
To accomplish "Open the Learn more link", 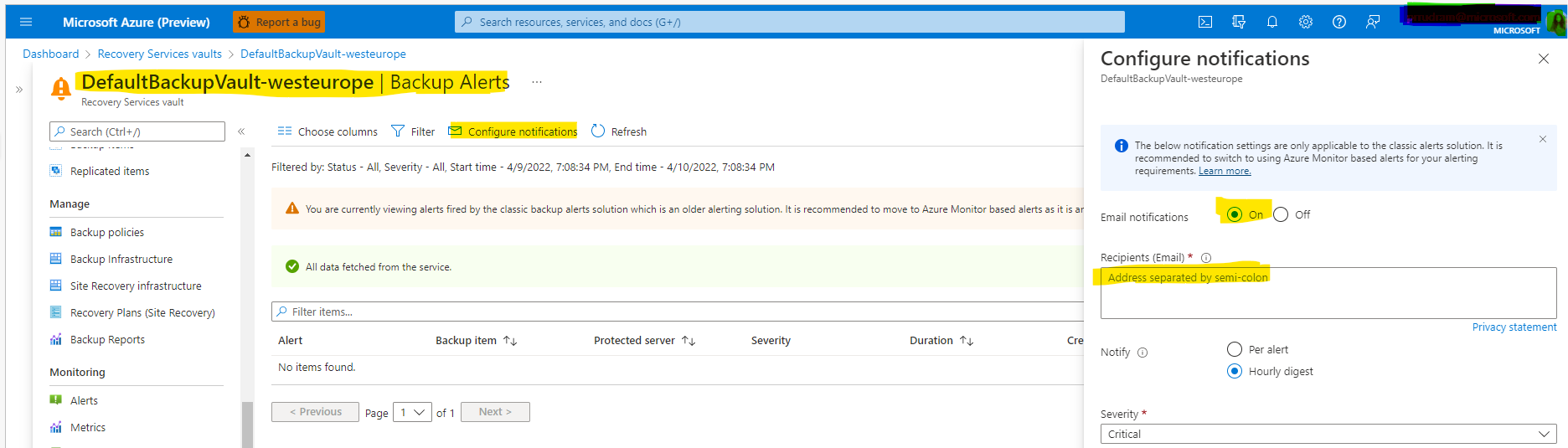I will pyautogui.click(x=1225, y=171).
